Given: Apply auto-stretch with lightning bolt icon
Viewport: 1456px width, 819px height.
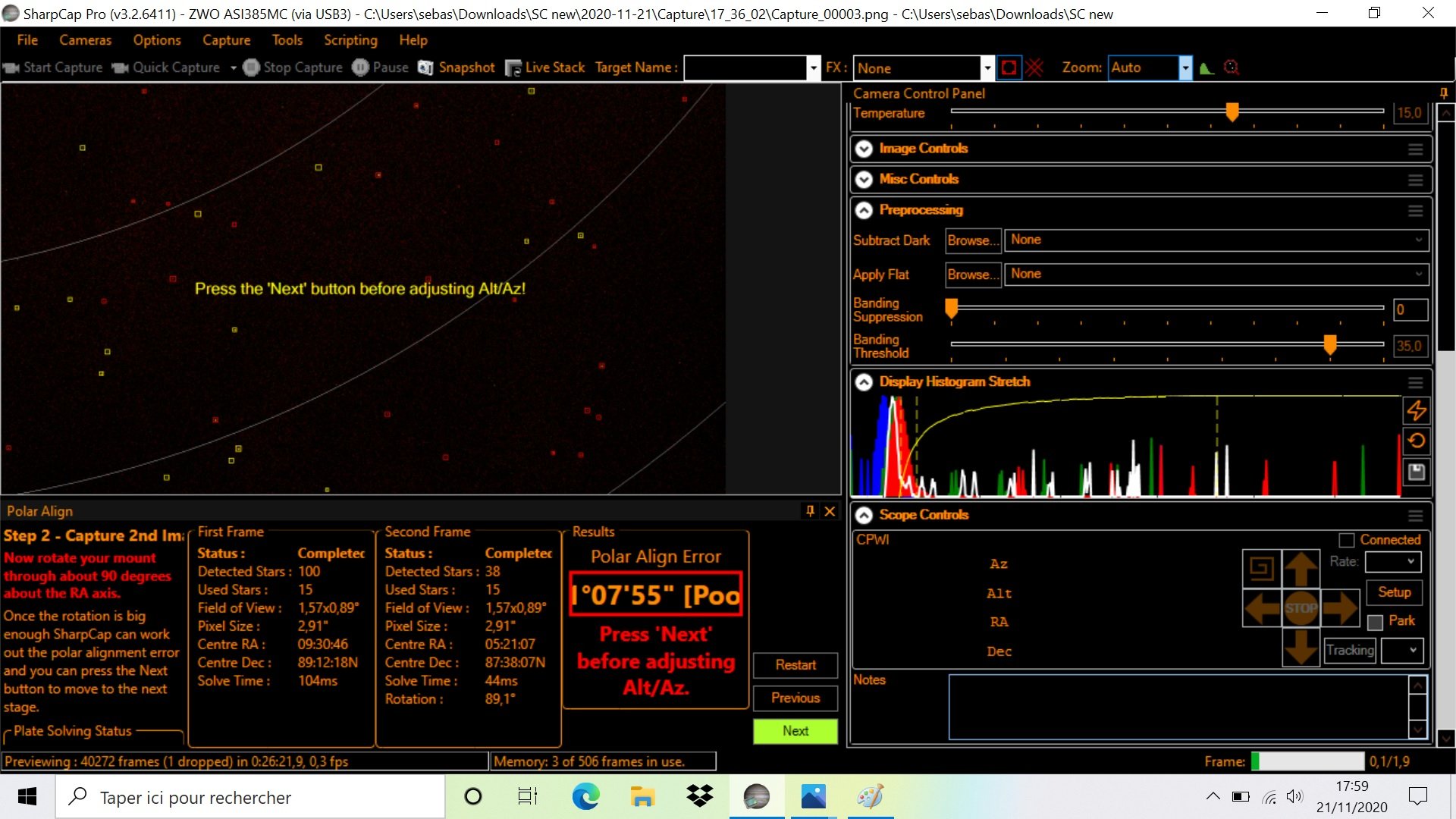Looking at the screenshot, I should tap(1417, 410).
